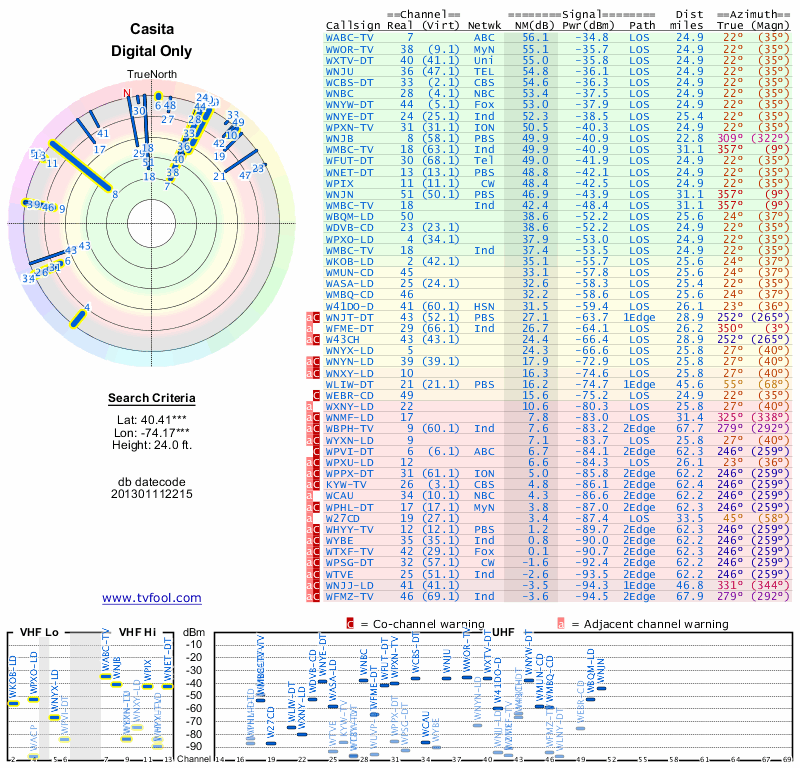The image size is (800, 768).
Task: Click the UHF spectrum chart label
Action: [503, 632]
